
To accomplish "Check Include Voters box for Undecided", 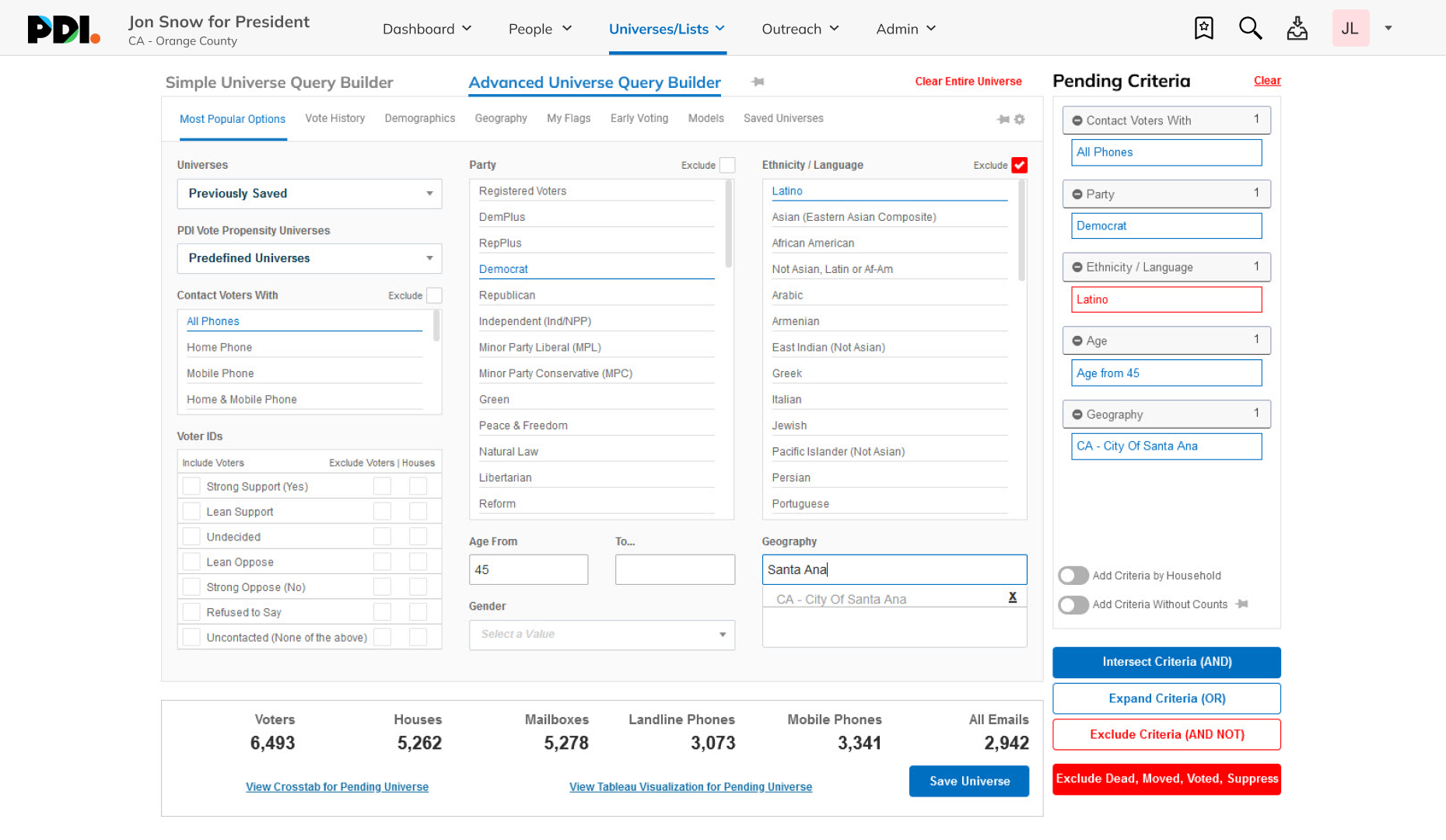I will (191, 537).
